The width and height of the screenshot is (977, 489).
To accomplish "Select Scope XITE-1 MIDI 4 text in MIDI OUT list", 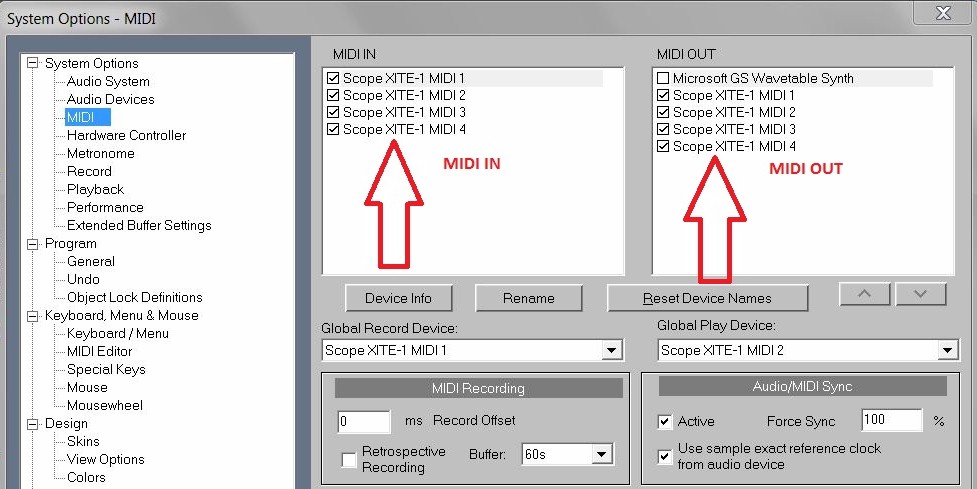I will click(x=734, y=146).
